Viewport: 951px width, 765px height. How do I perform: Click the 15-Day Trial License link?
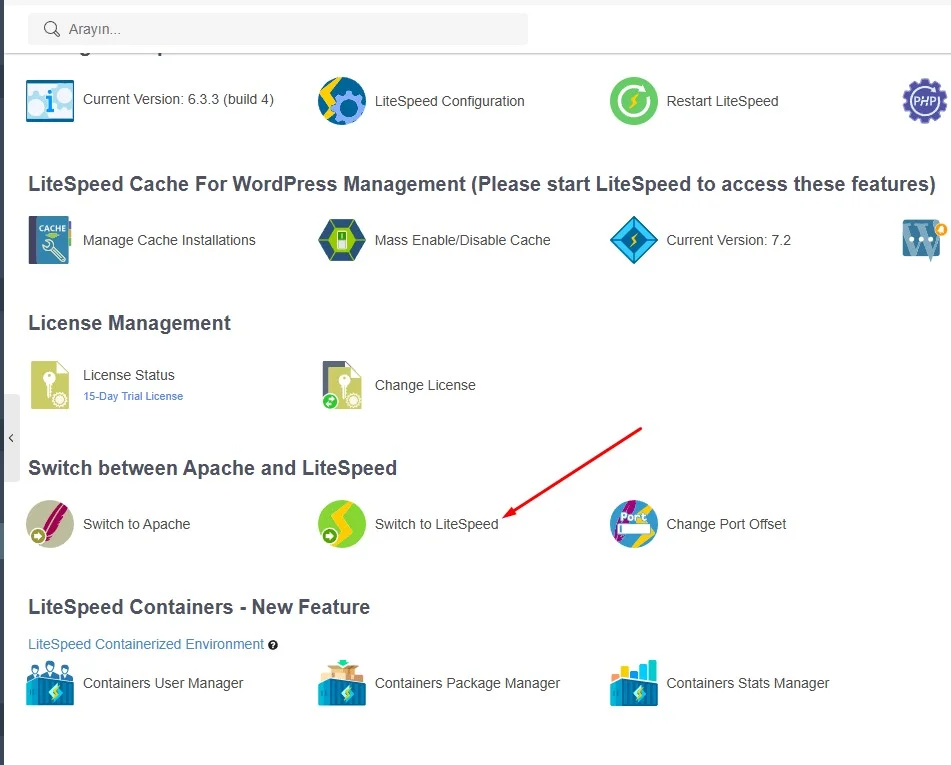pos(133,396)
